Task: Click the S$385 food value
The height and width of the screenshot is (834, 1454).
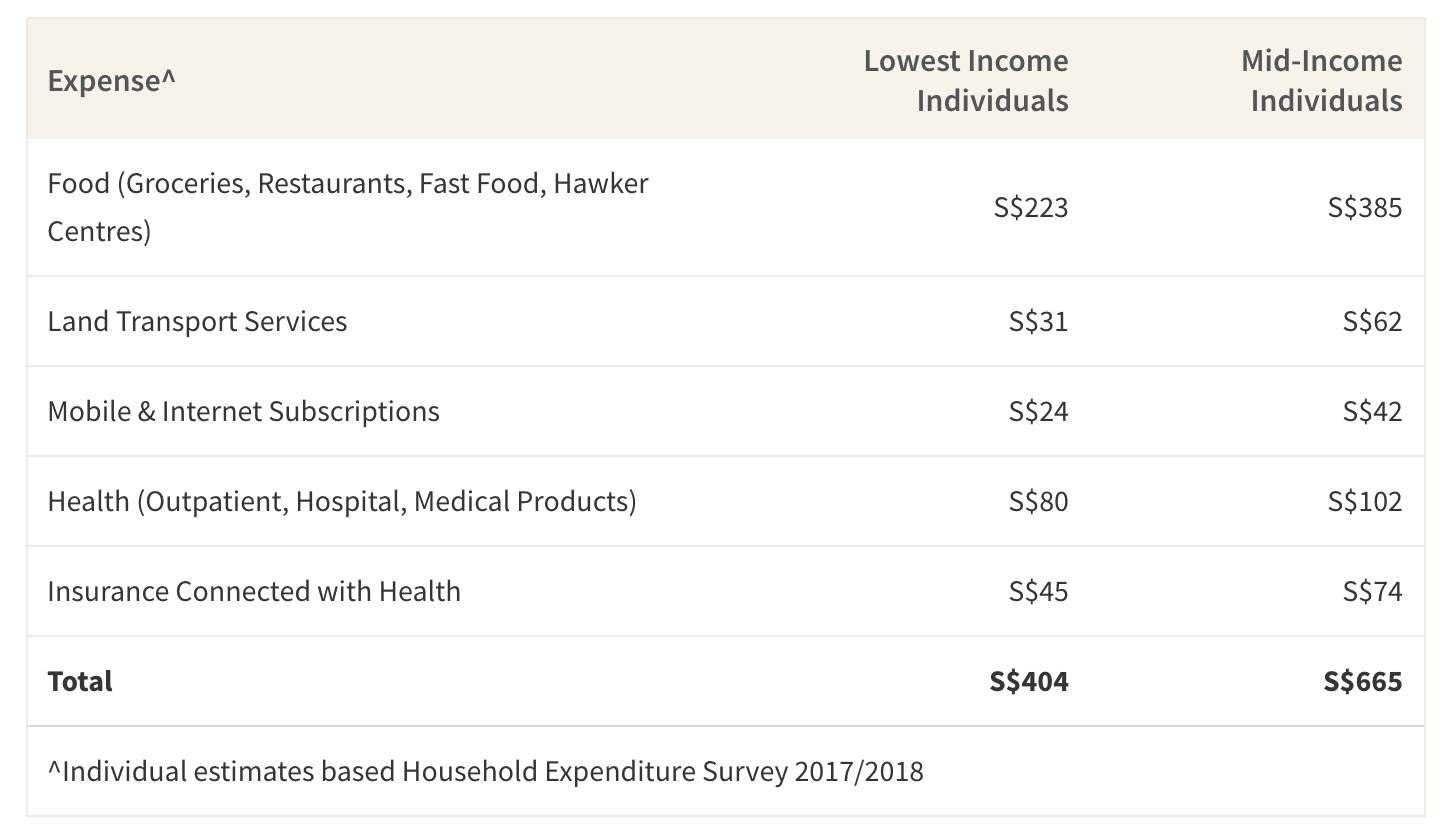Action: pos(1365,207)
